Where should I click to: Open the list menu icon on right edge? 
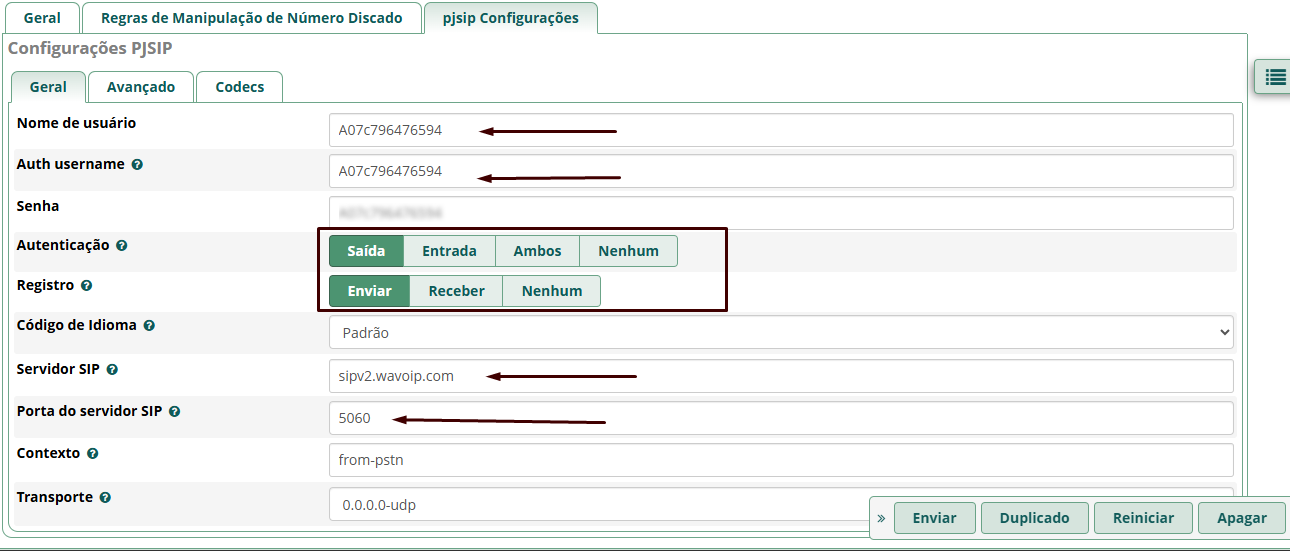click(x=1275, y=76)
